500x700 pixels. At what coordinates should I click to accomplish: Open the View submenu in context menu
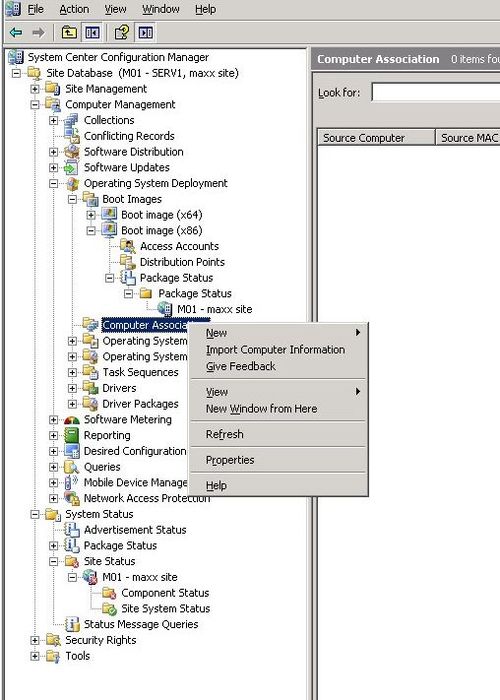click(x=278, y=392)
